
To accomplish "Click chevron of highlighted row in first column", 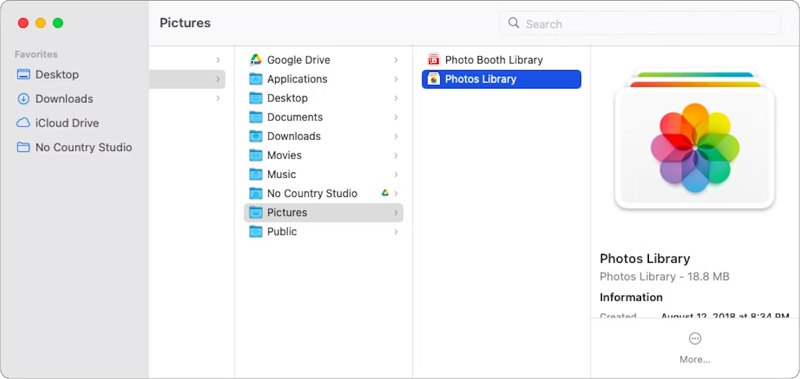I will (x=218, y=79).
